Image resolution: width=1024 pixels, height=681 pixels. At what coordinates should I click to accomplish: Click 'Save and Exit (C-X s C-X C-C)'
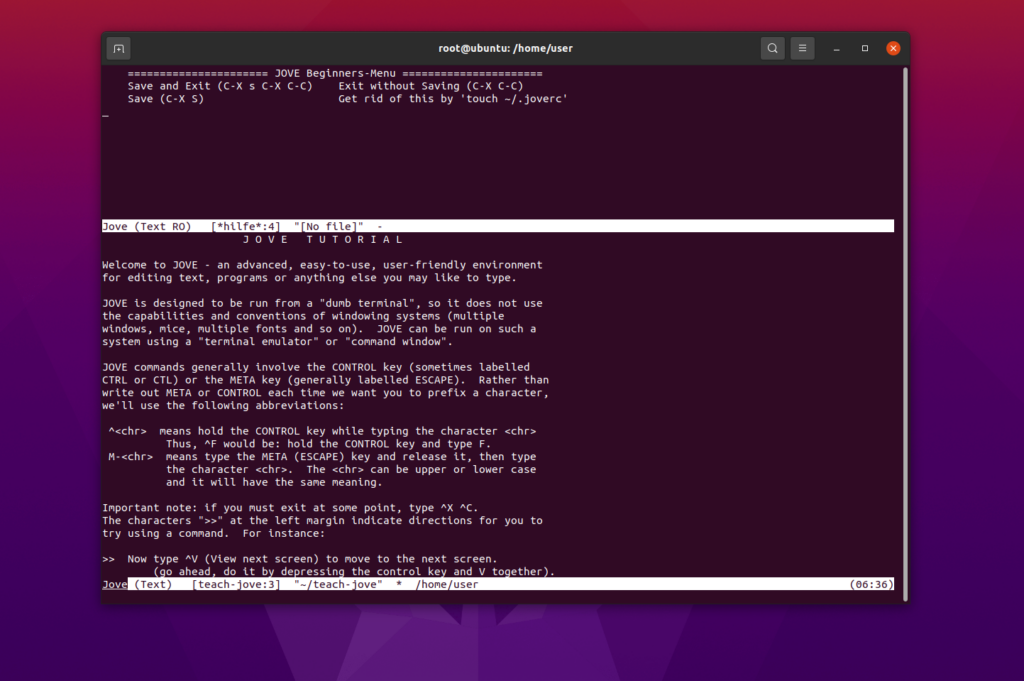220,86
